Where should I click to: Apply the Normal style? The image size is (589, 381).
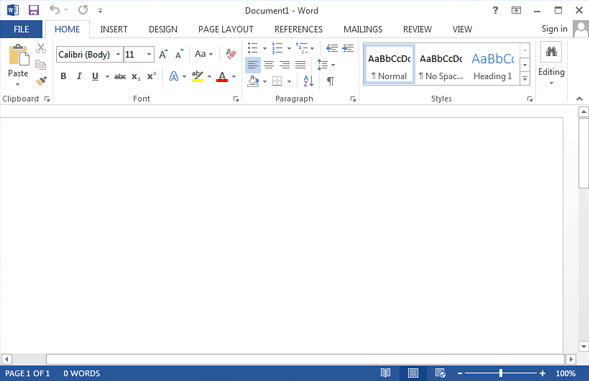tap(389, 65)
